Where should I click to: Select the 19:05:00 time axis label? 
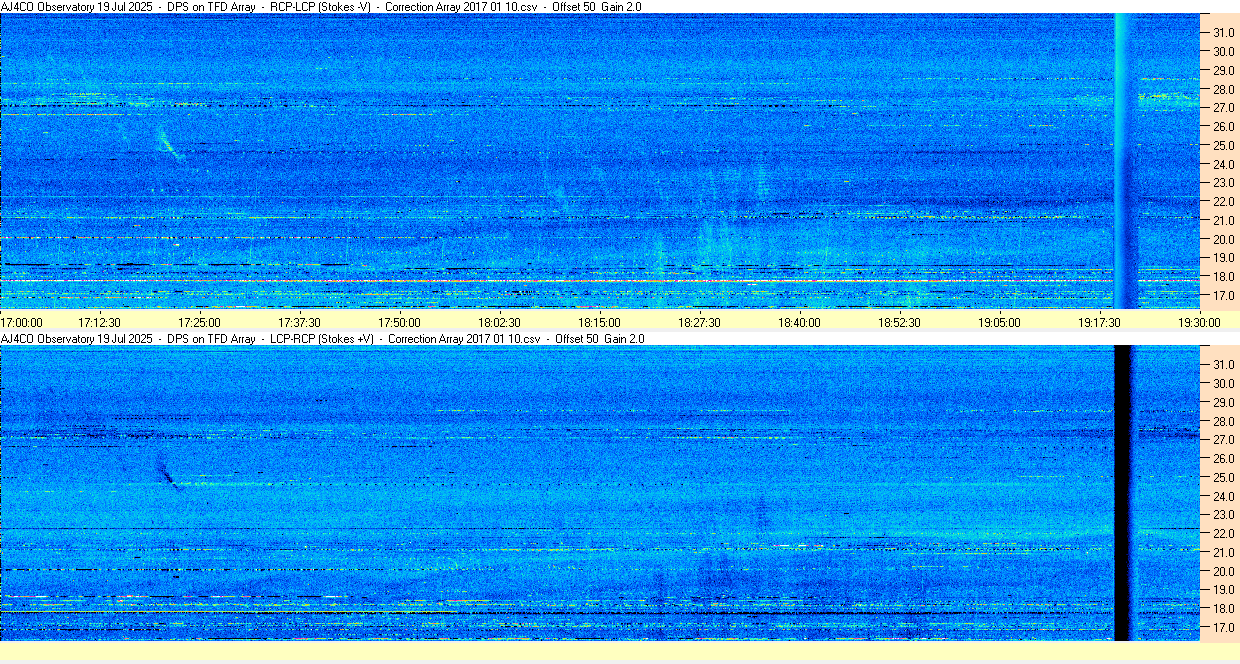[x=1000, y=322]
